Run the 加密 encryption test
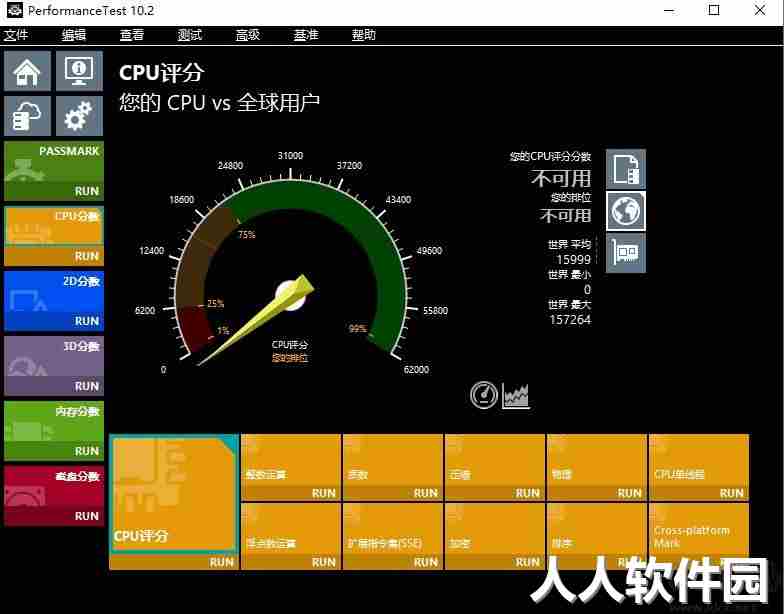784x614 pixels. point(528,562)
